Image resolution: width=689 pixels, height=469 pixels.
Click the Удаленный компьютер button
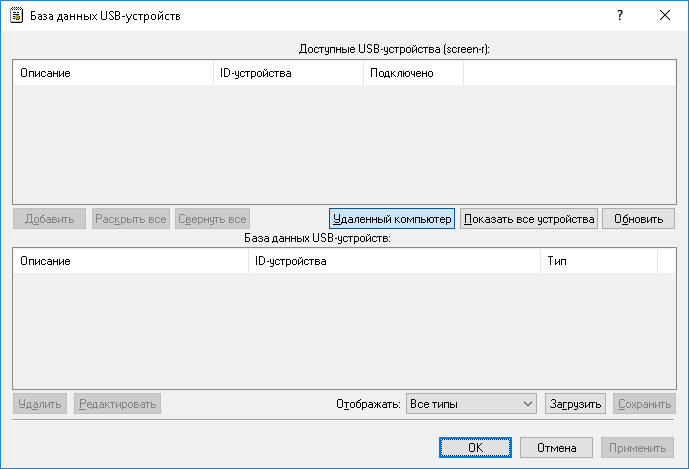click(392, 219)
